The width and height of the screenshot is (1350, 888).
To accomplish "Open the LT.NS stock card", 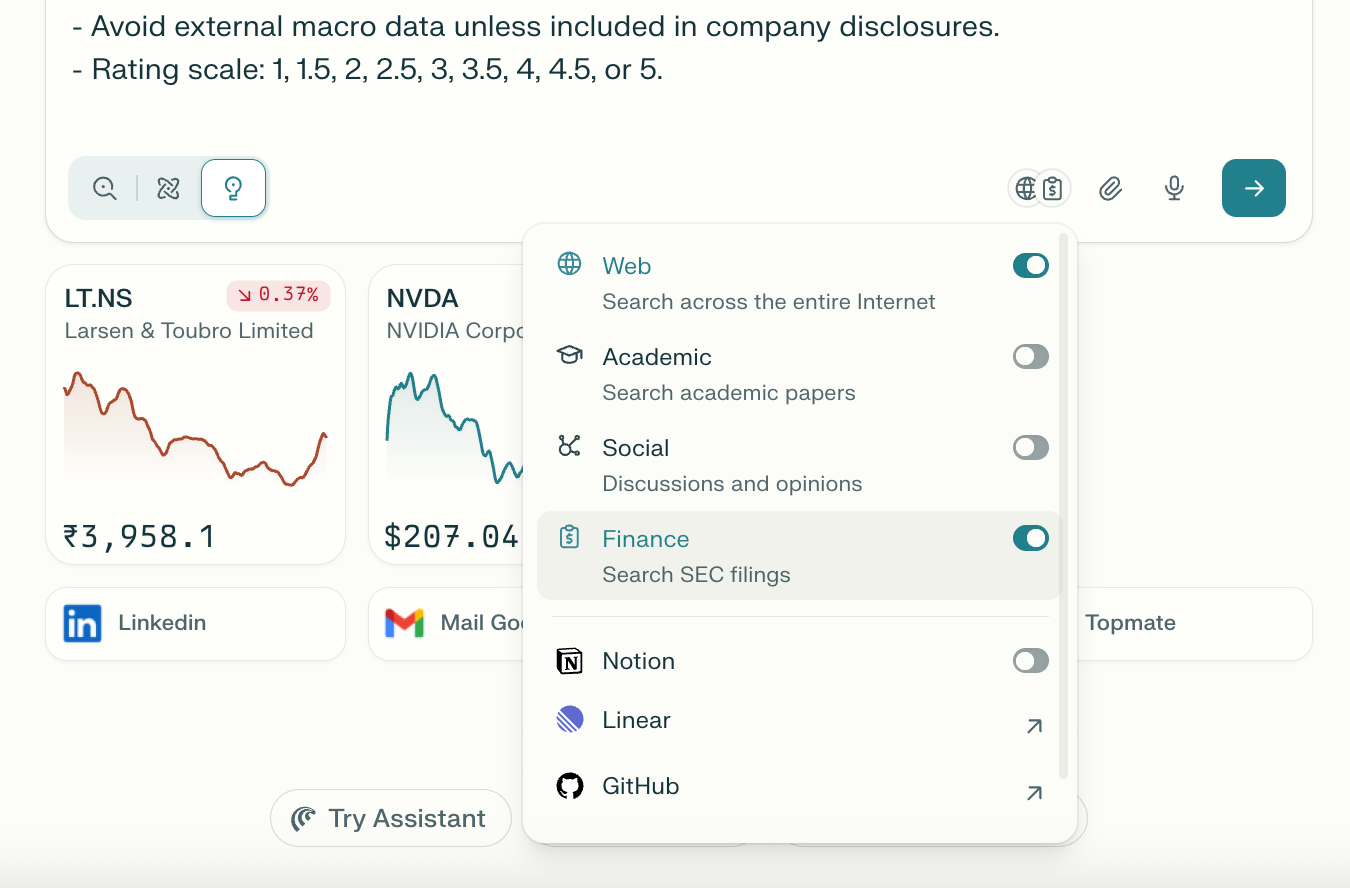I will 195,414.
